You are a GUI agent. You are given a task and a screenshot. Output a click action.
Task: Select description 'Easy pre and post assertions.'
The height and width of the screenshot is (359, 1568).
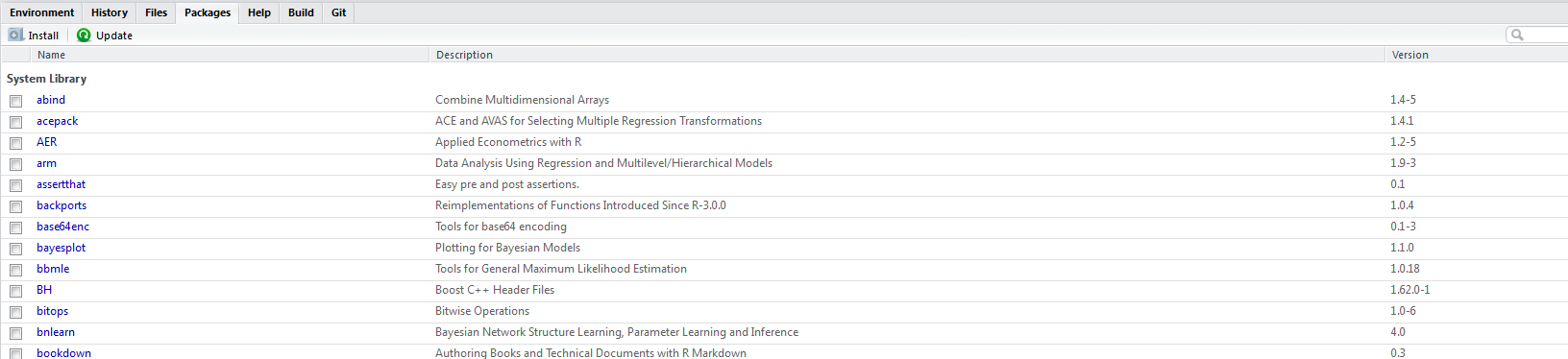(x=507, y=184)
